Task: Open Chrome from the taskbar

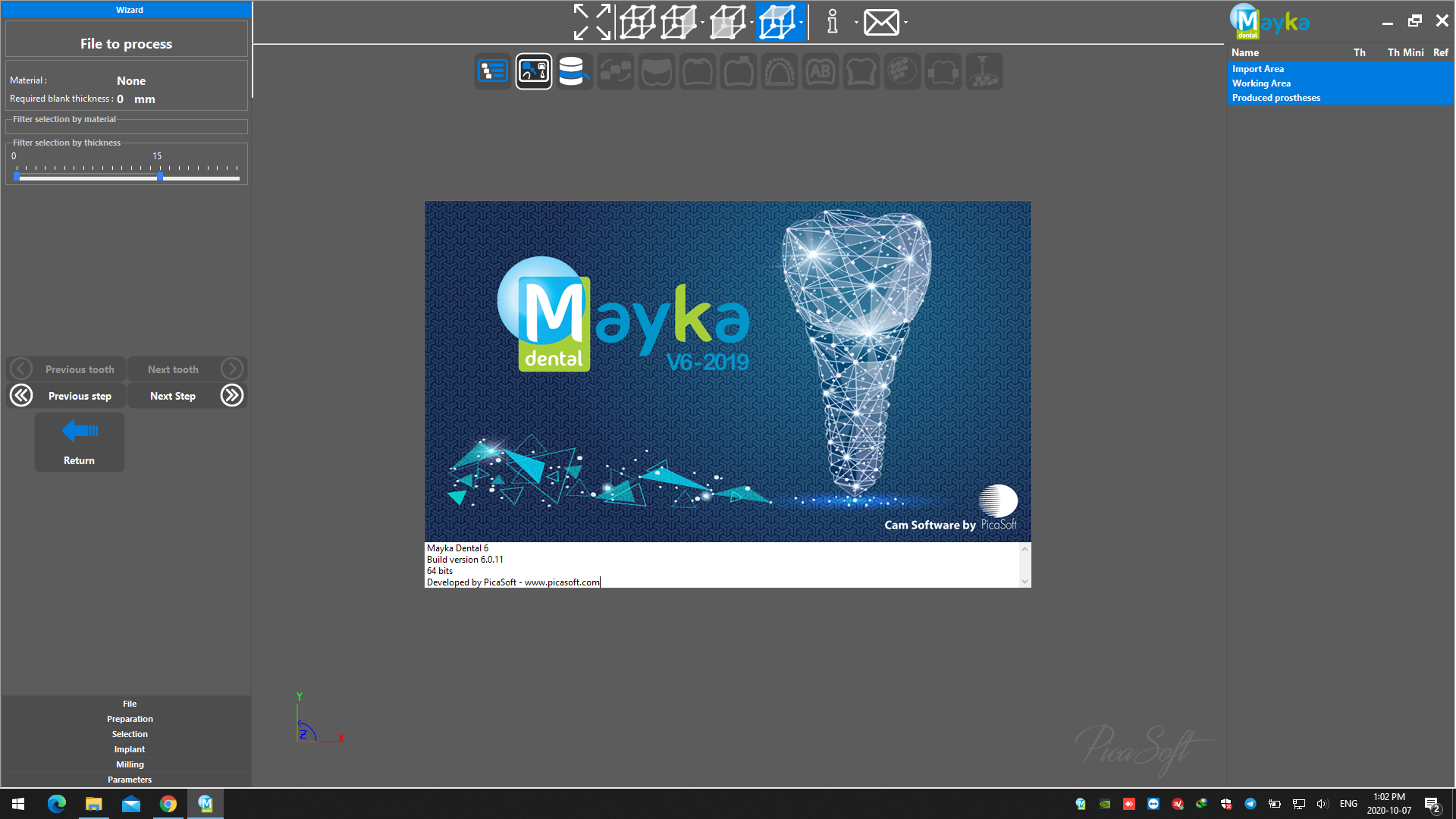Action: (x=168, y=804)
